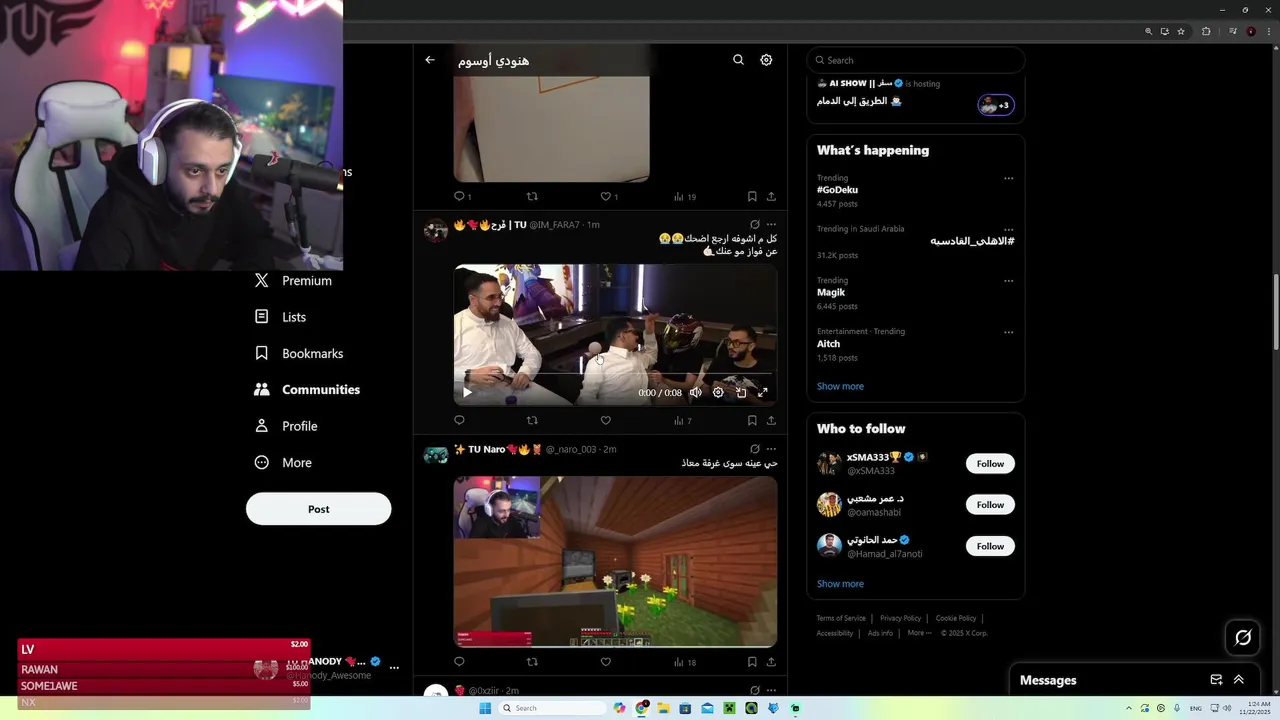Open Profile in the sidebar
The height and width of the screenshot is (720, 1280).
[285, 426]
